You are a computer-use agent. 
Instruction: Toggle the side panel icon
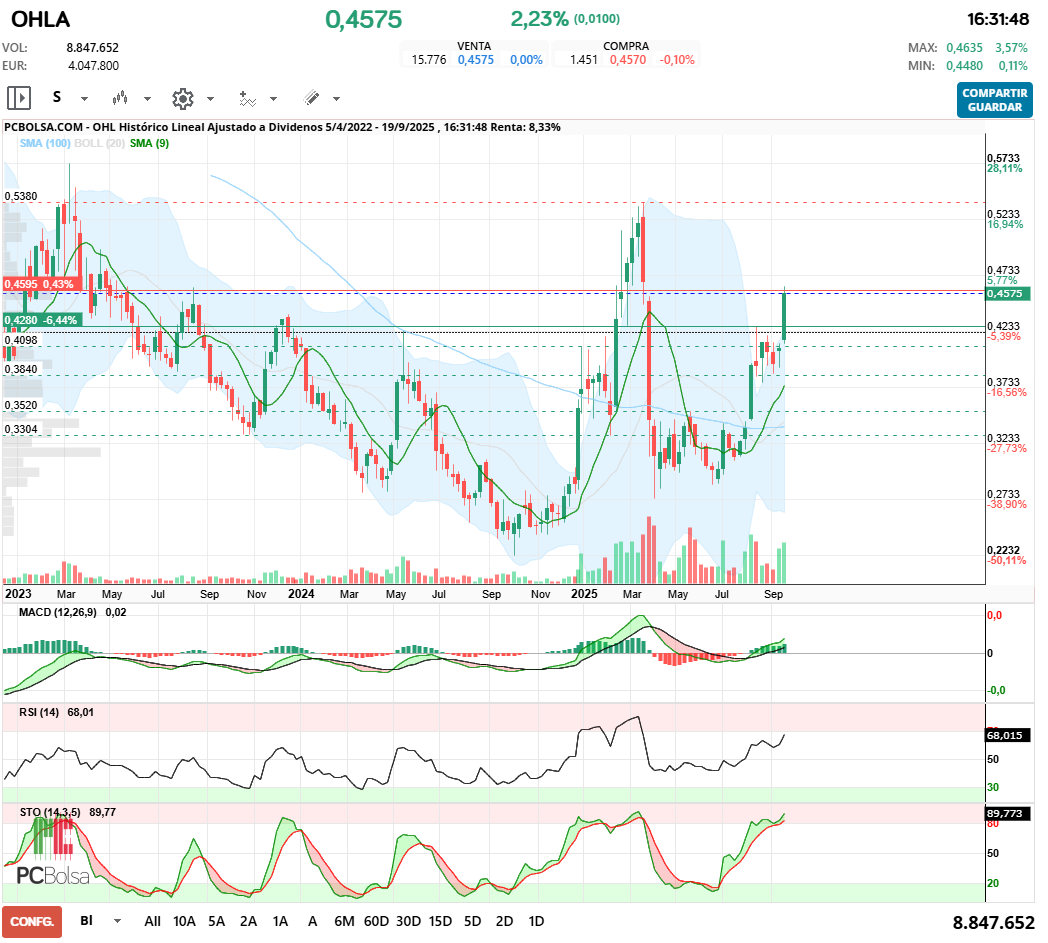(19, 98)
